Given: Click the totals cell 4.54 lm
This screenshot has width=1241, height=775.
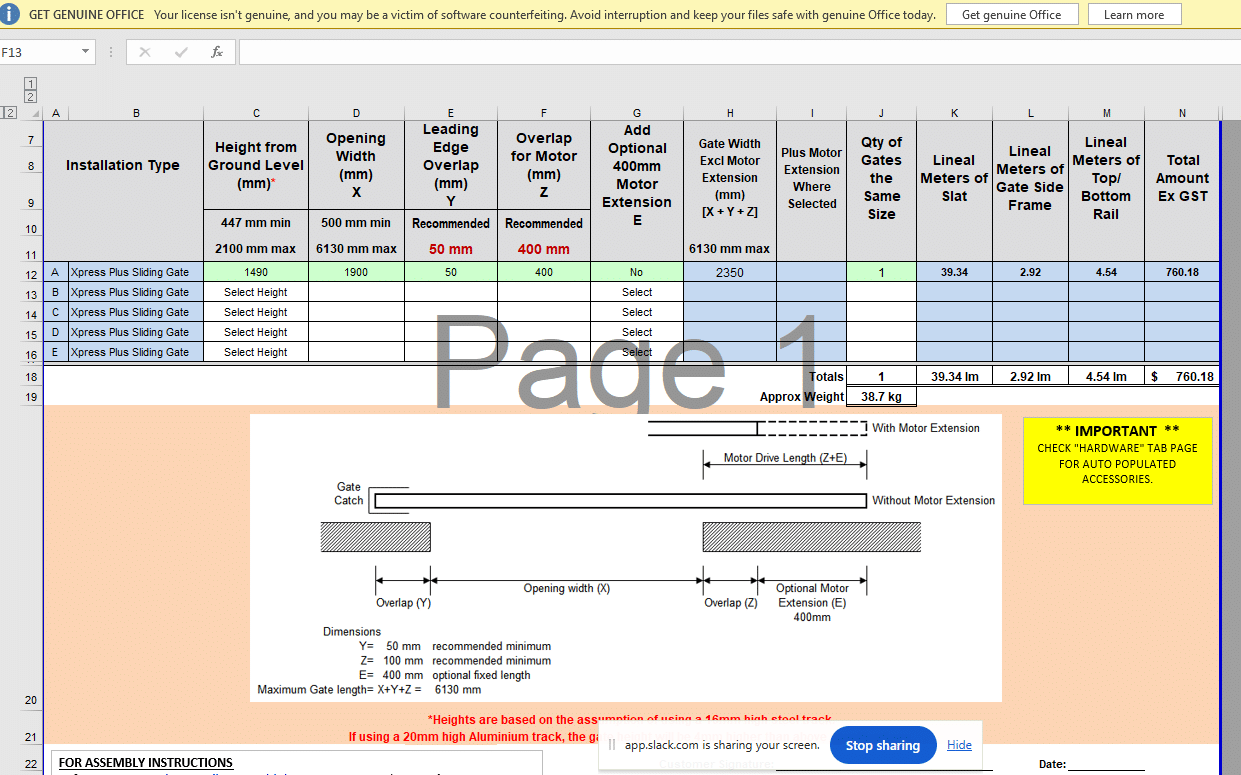Looking at the screenshot, I should tap(1106, 377).
